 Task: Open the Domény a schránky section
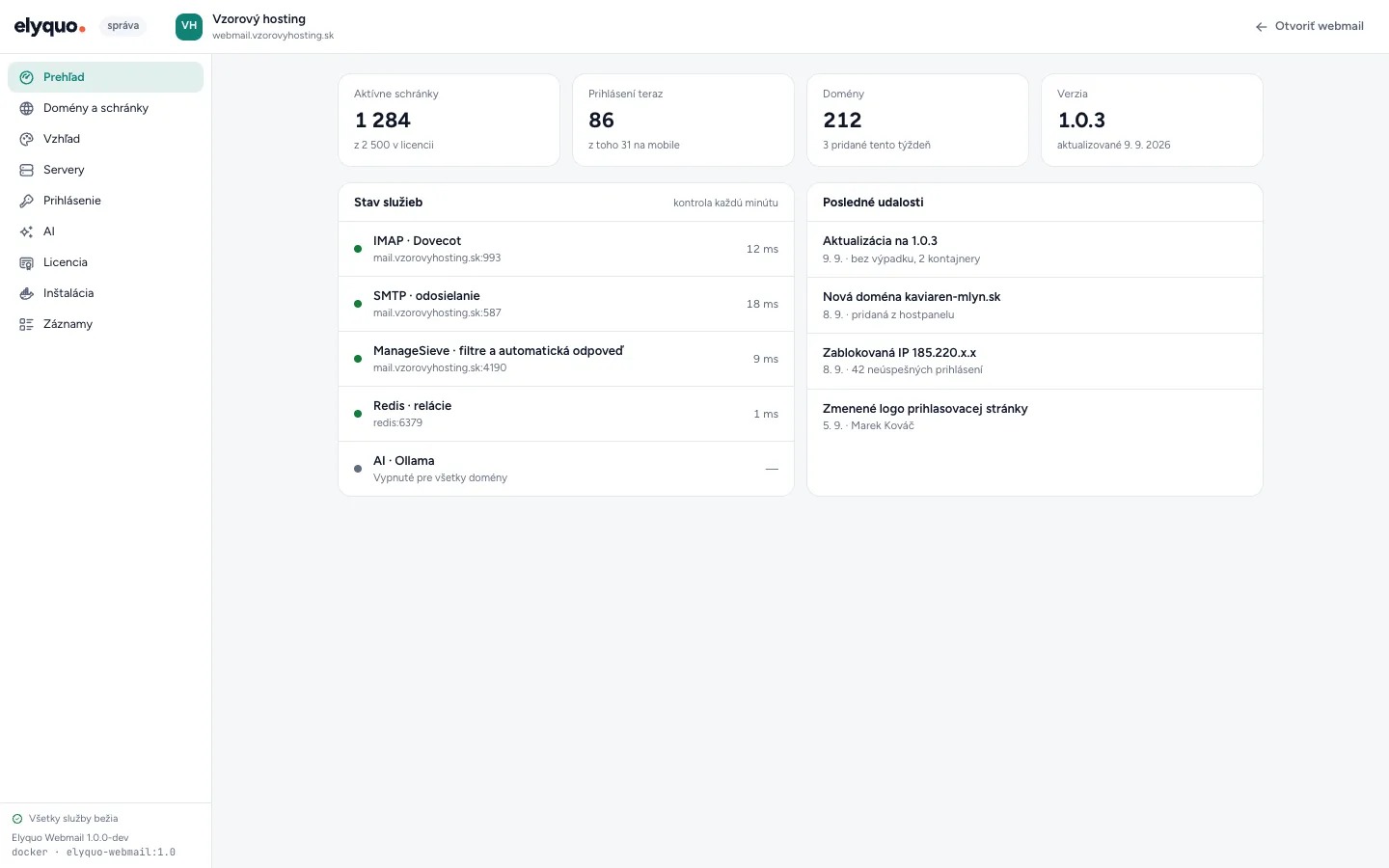pyautogui.click(x=106, y=108)
